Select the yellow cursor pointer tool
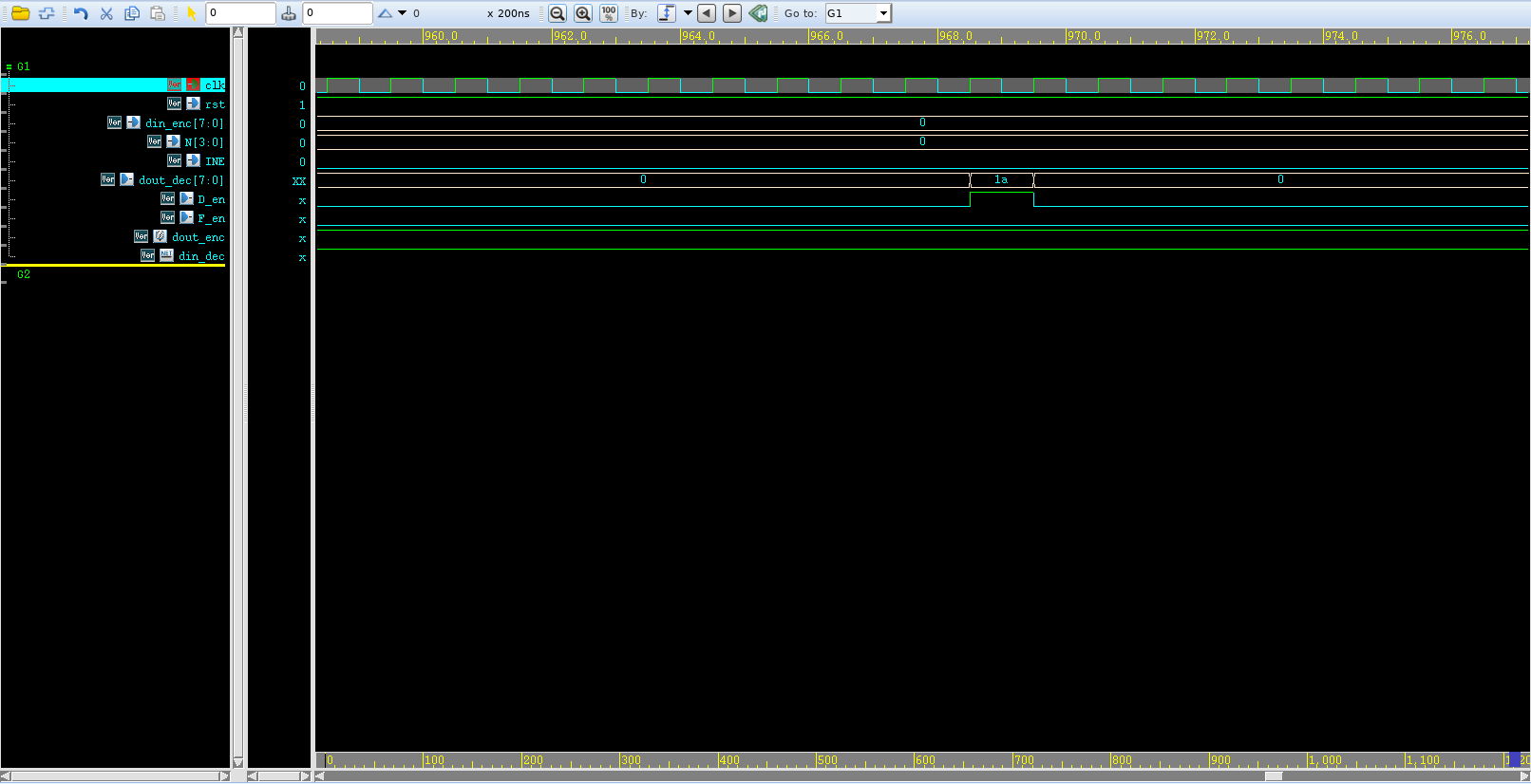Screen dimensions: 1531x784 pyautogui.click(x=191, y=13)
